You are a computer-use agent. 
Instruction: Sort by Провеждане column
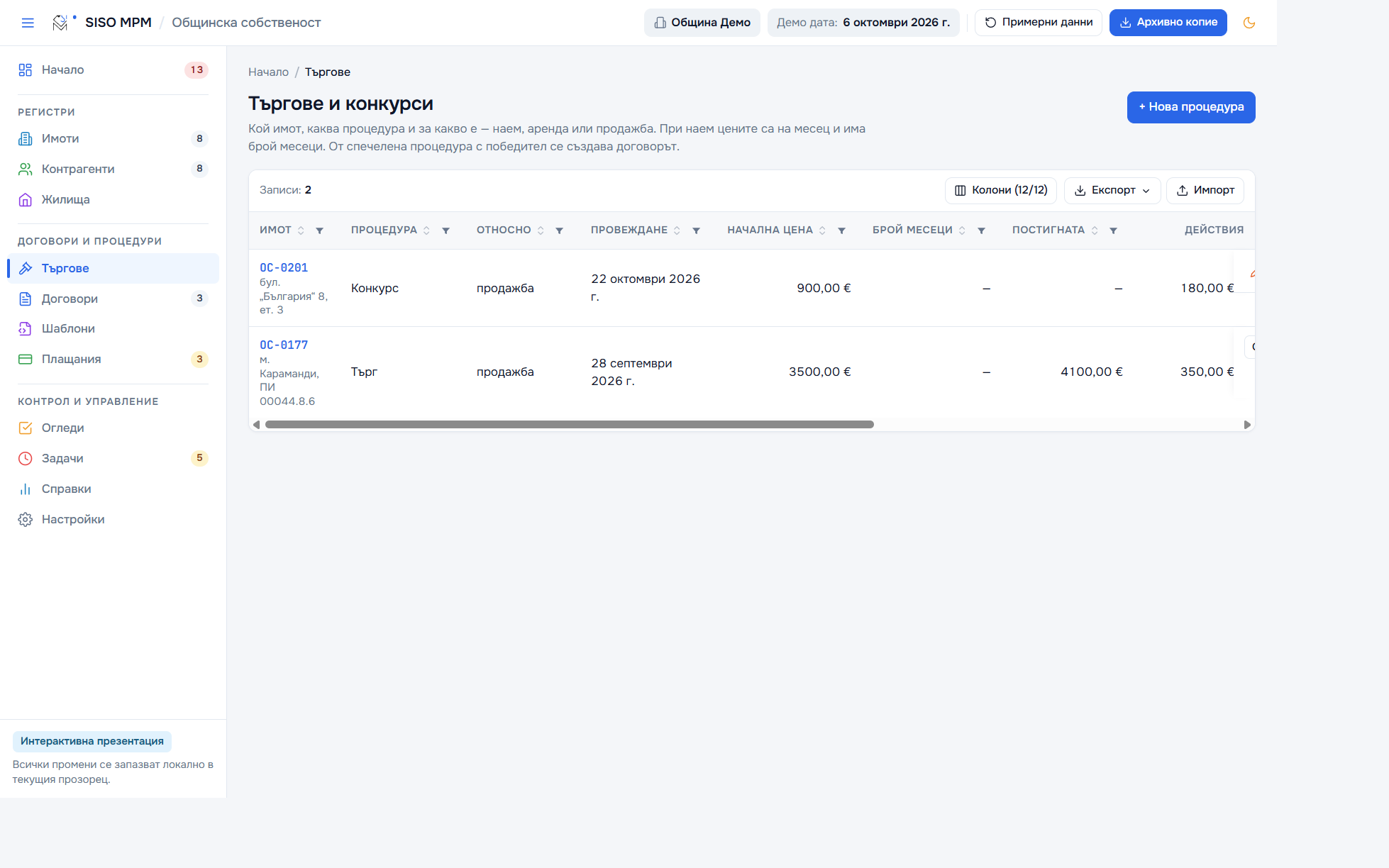point(677,230)
